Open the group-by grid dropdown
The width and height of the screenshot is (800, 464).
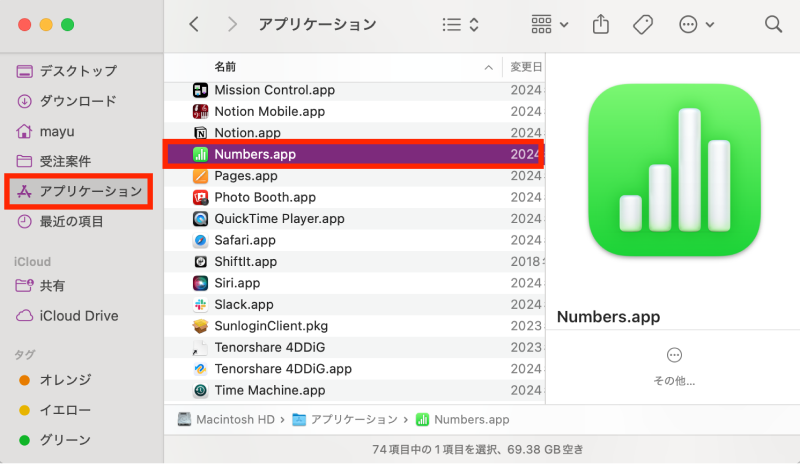tap(549, 25)
